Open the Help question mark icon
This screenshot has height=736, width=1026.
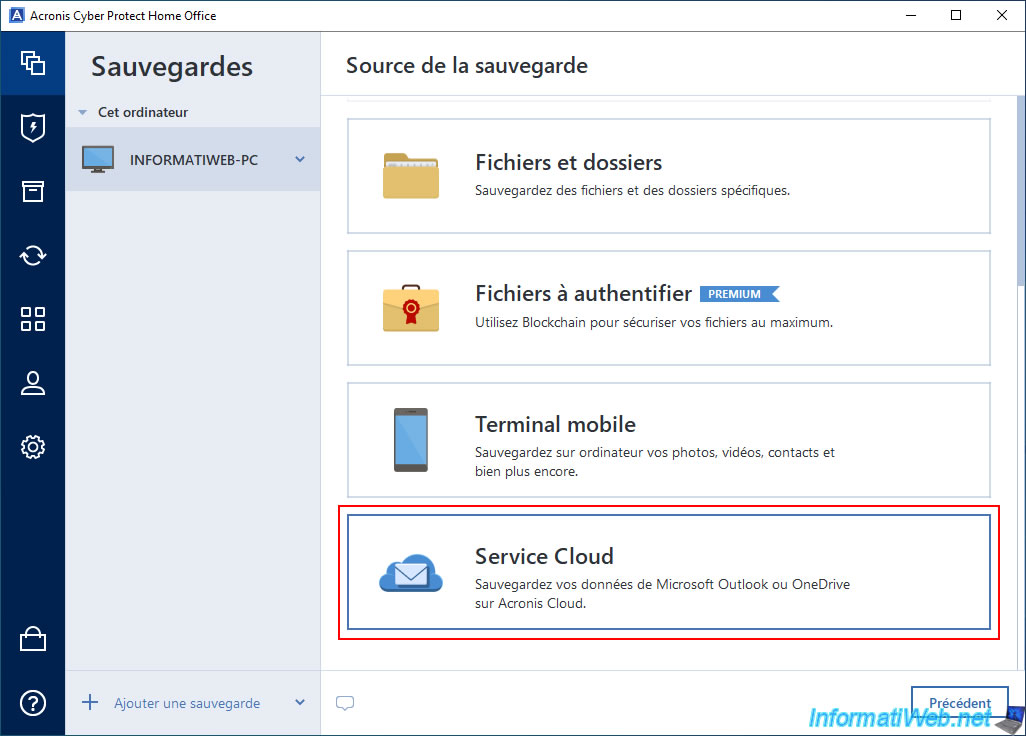coord(33,703)
